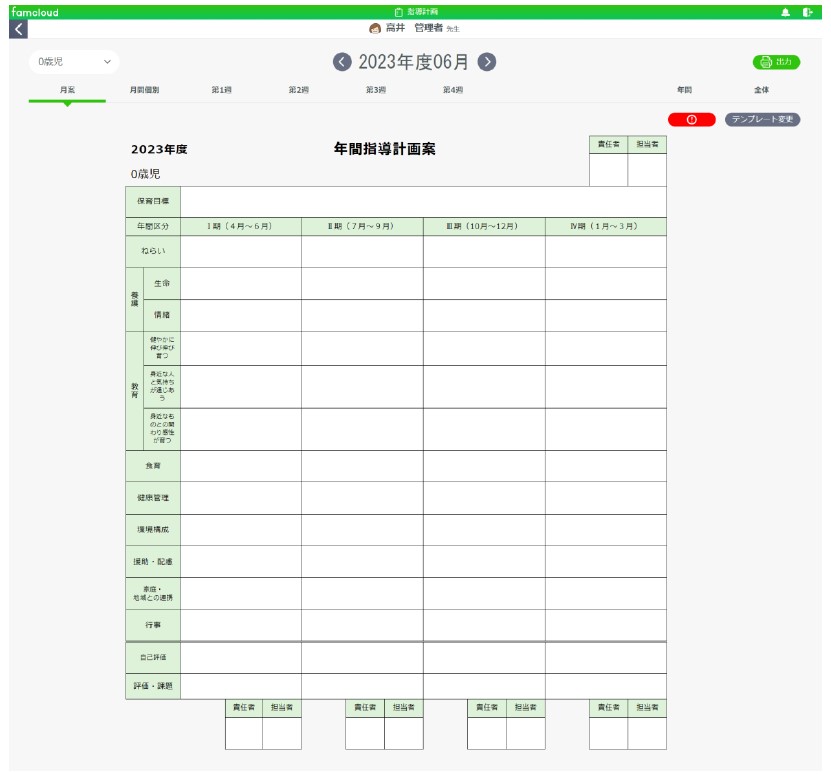Go to next month arrow
Screen dimensions: 831x774
coord(487,62)
